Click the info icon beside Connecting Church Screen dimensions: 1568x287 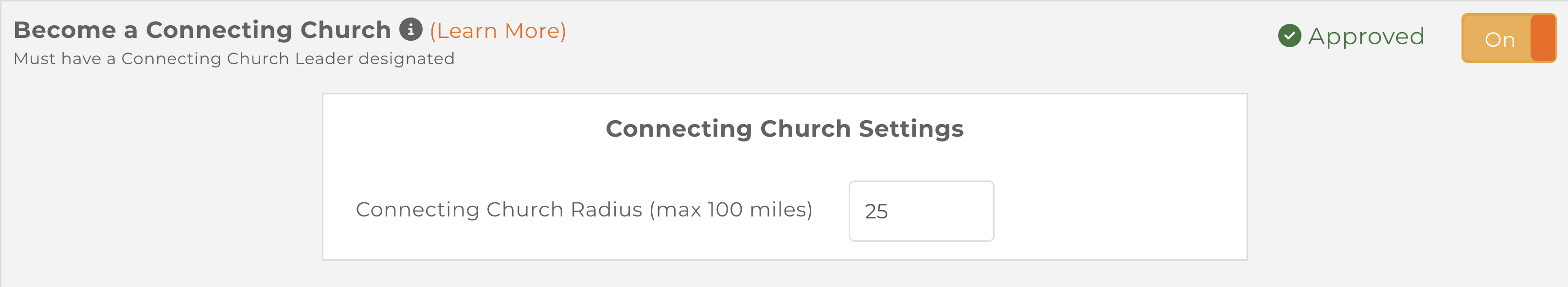click(x=411, y=29)
